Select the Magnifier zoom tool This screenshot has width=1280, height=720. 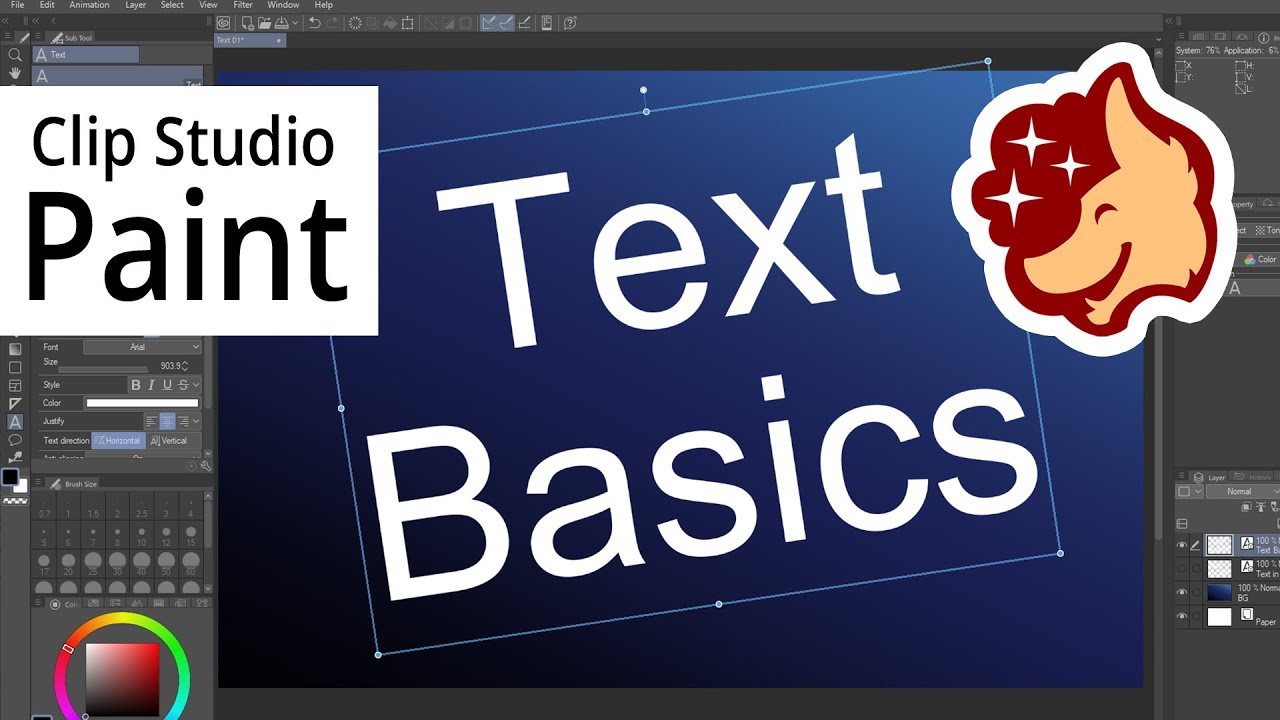(x=15, y=55)
